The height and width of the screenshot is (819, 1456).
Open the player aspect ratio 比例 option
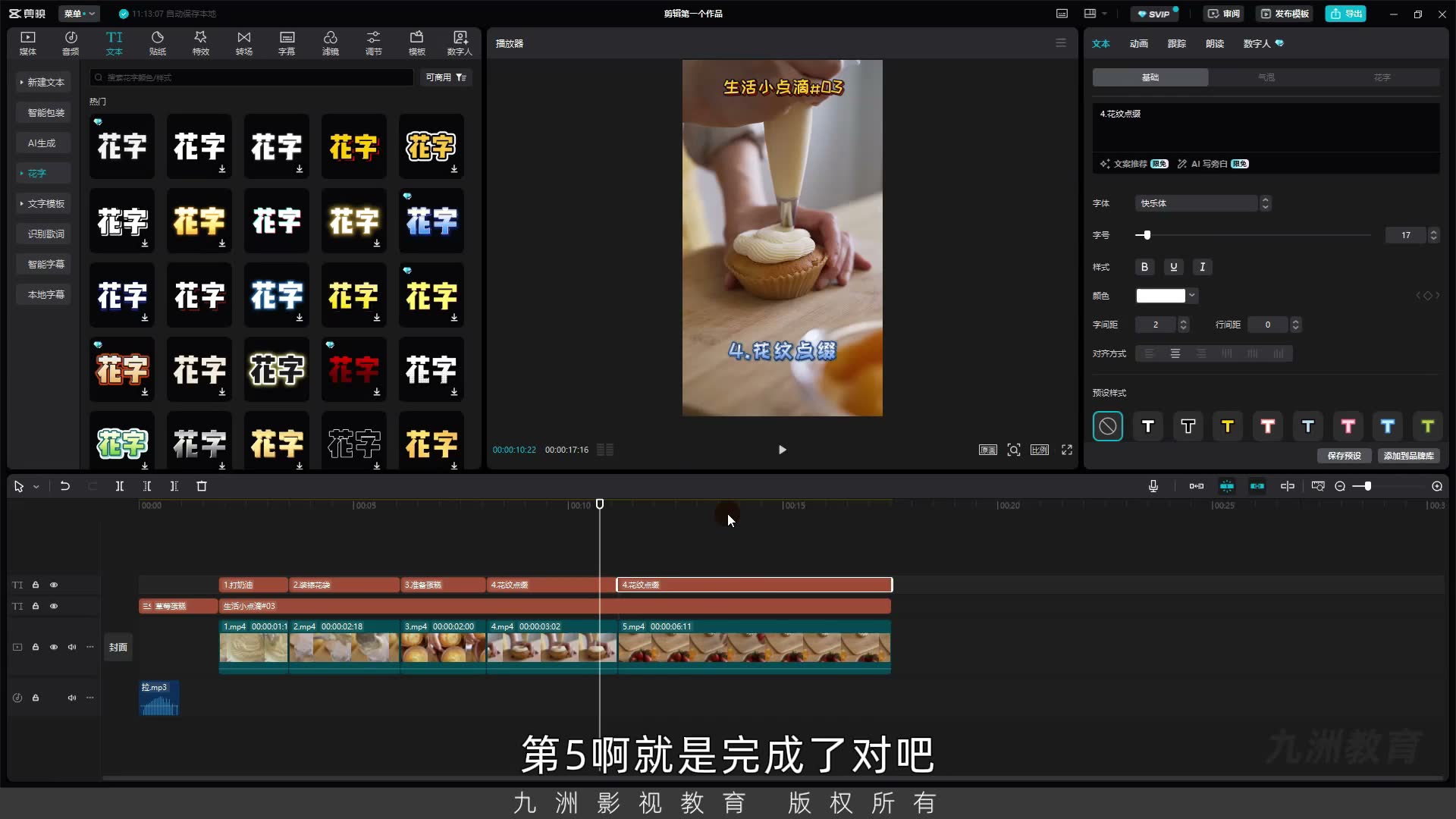coord(1040,450)
